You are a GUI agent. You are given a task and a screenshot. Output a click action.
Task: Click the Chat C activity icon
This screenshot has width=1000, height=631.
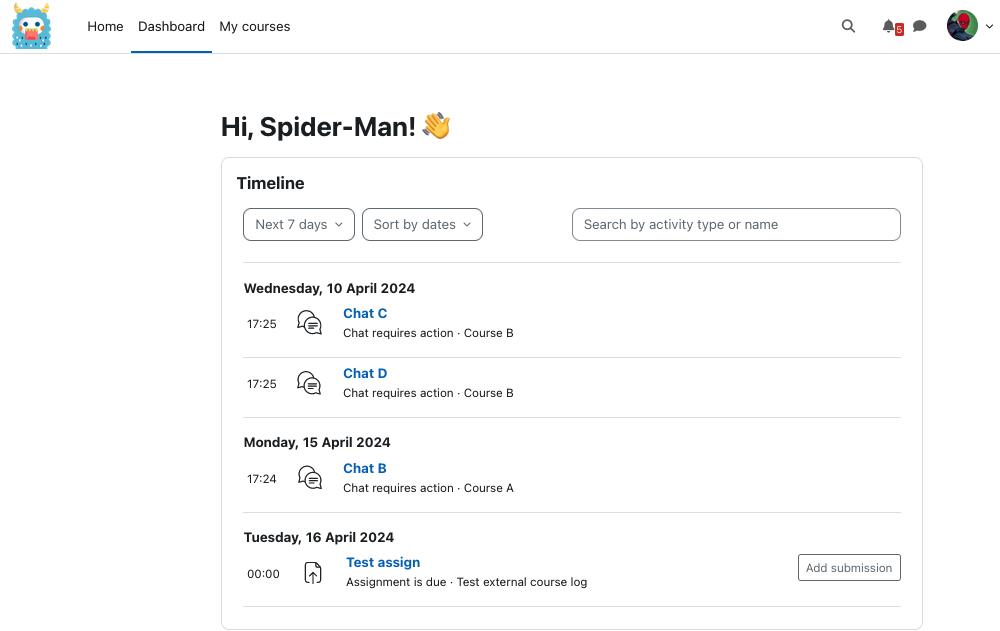(x=309, y=323)
